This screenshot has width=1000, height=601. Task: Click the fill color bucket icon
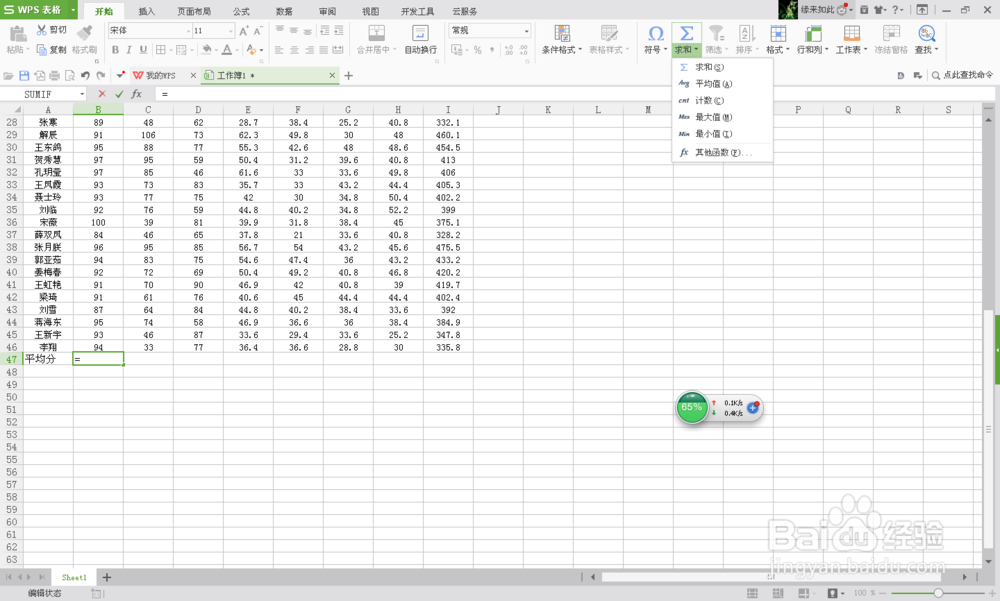207,50
